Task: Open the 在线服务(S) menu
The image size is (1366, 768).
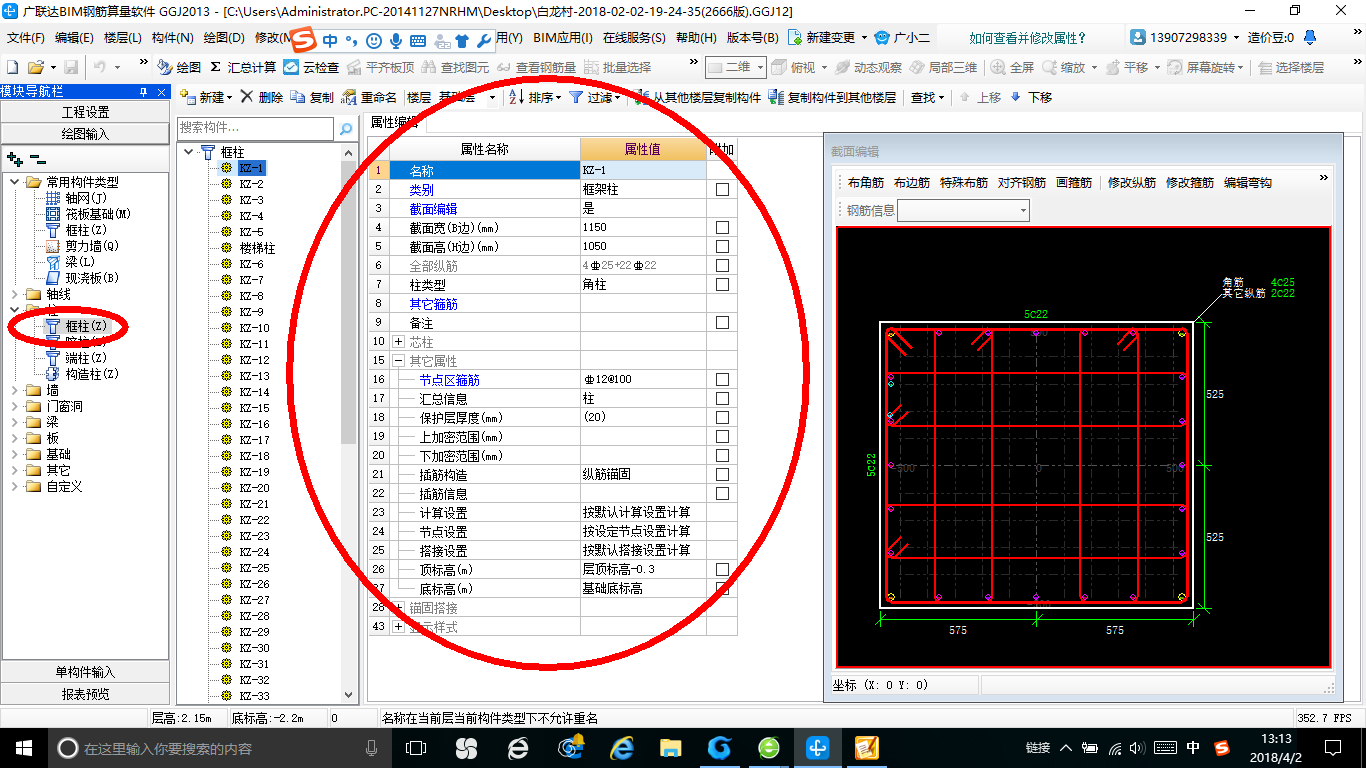Action: point(634,38)
